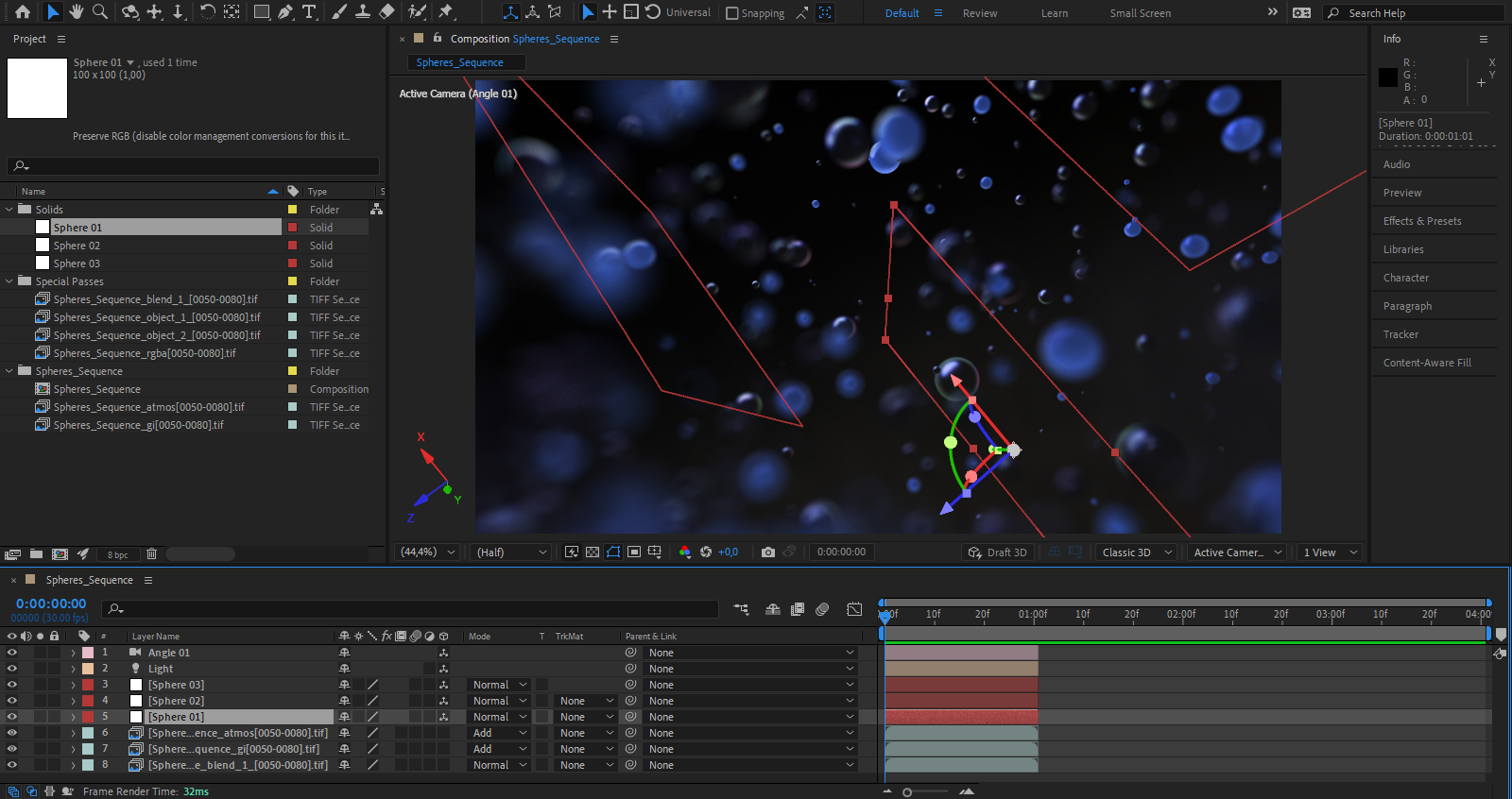Select the Eraser tool
1512x799 pixels.
pyautogui.click(x=387, y=12)
